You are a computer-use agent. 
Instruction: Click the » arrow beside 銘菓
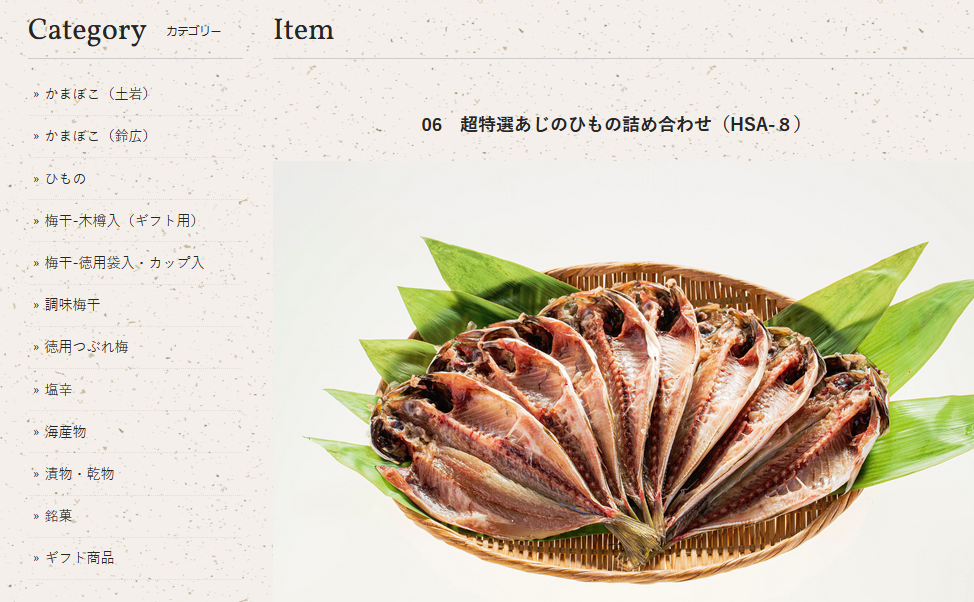click(36, 516)
